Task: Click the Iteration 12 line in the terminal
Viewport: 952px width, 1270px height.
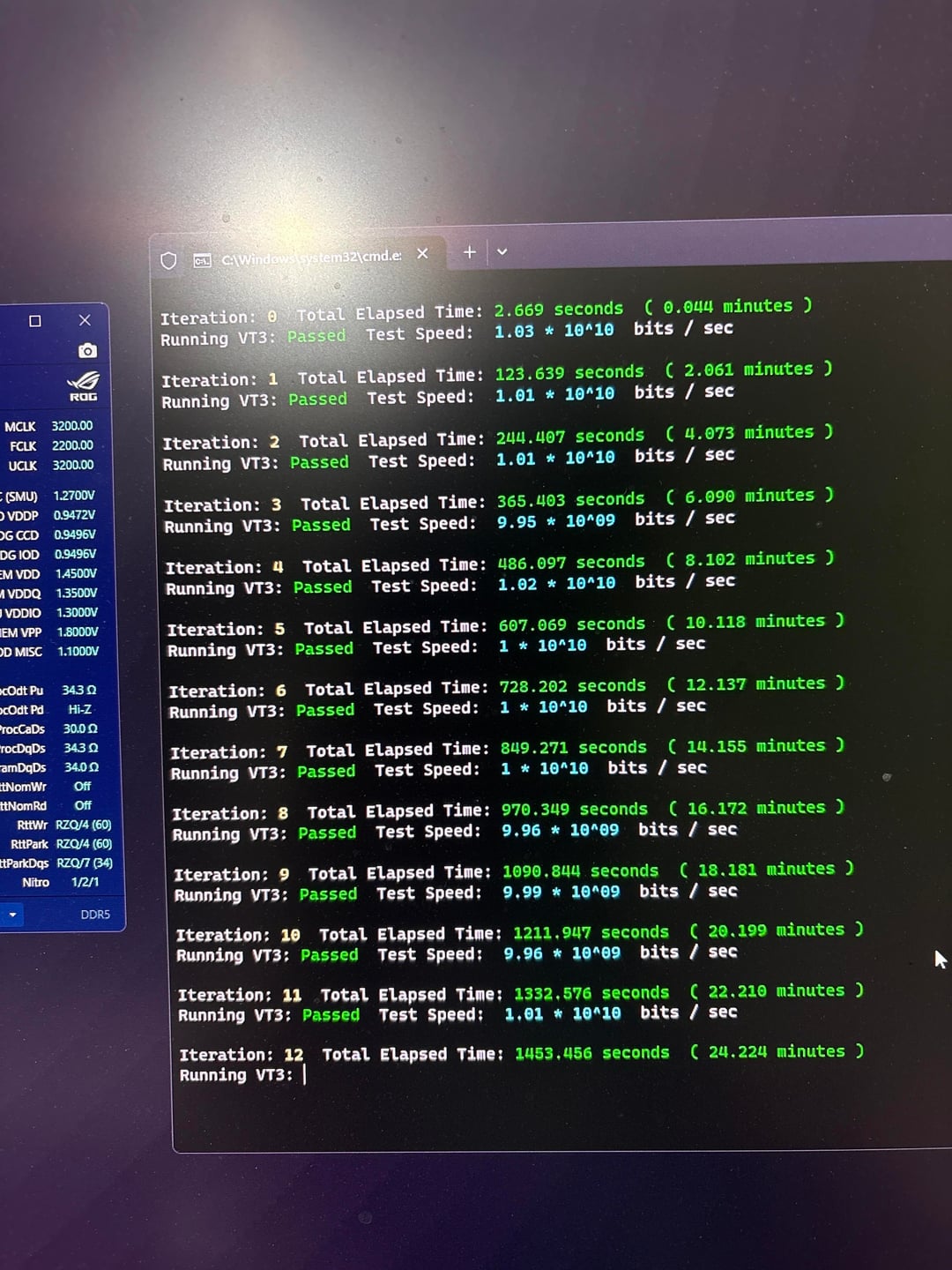Action: pyautogui.click(x=521, y=1053)
